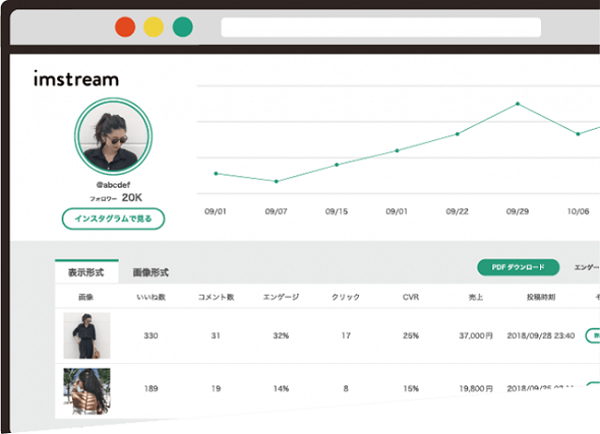This screenshot has width=600, height=434.
Task: Click the red window close circle
Action: click(x=125, y=27)
